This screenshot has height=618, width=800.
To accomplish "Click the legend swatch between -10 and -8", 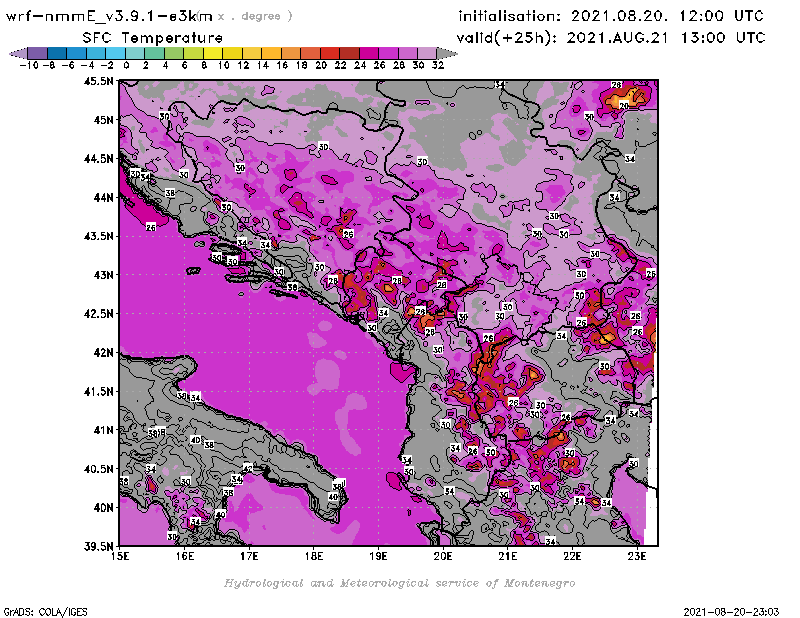I will tap(38, 53).
